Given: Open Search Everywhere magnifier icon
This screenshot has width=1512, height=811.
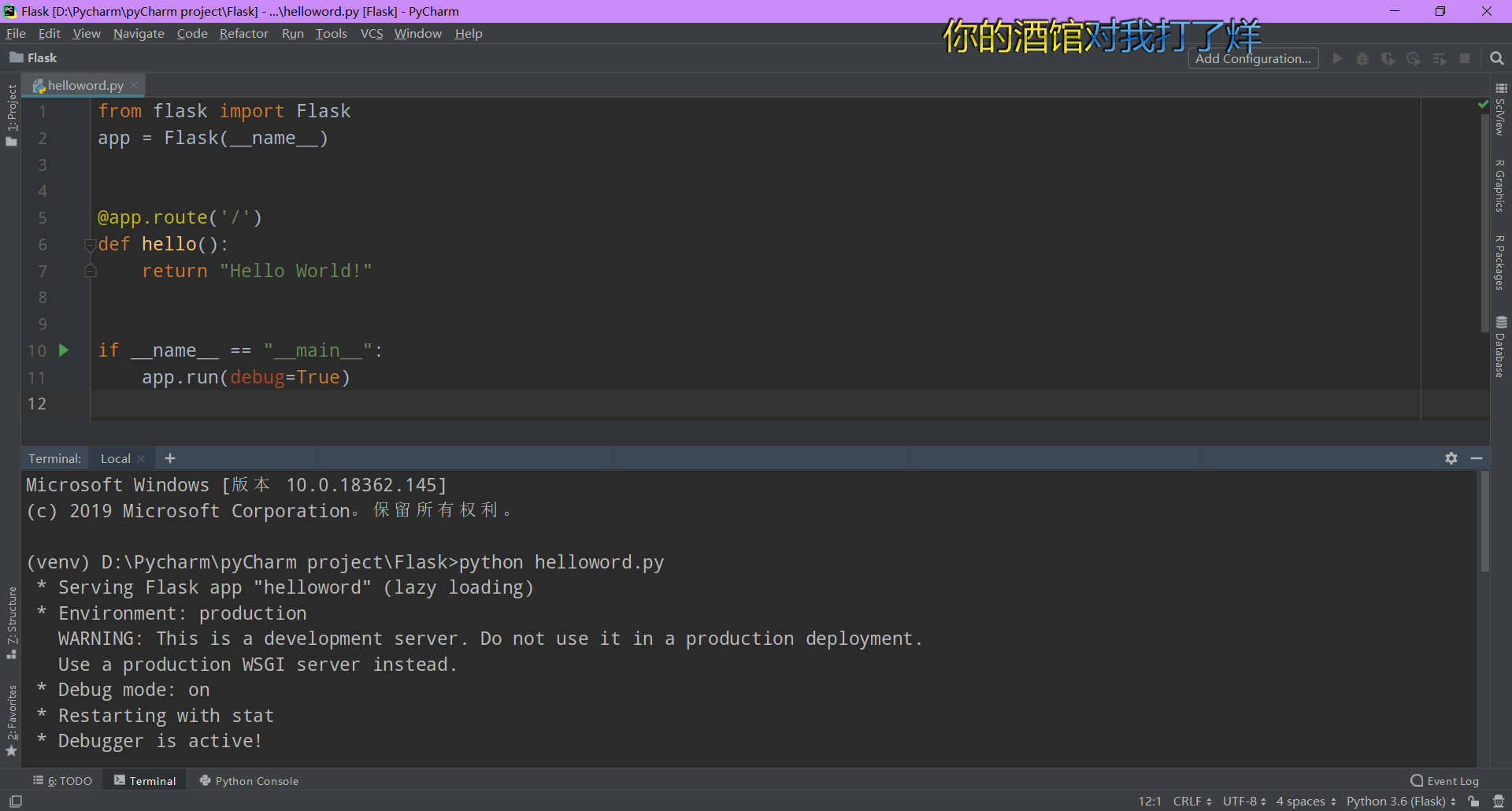Looking at the screenshot, I should 1497,58.
